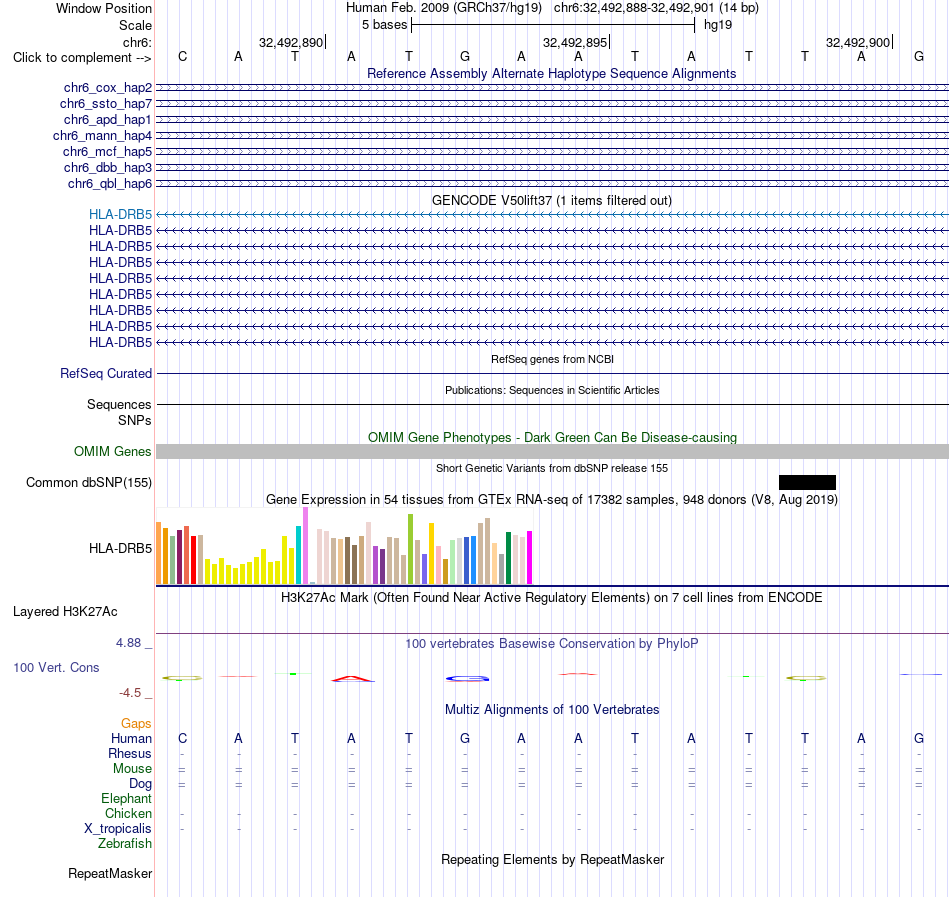
Task: Select the chr6_apd_hap1 haplotype label
Action: [108, 119]
